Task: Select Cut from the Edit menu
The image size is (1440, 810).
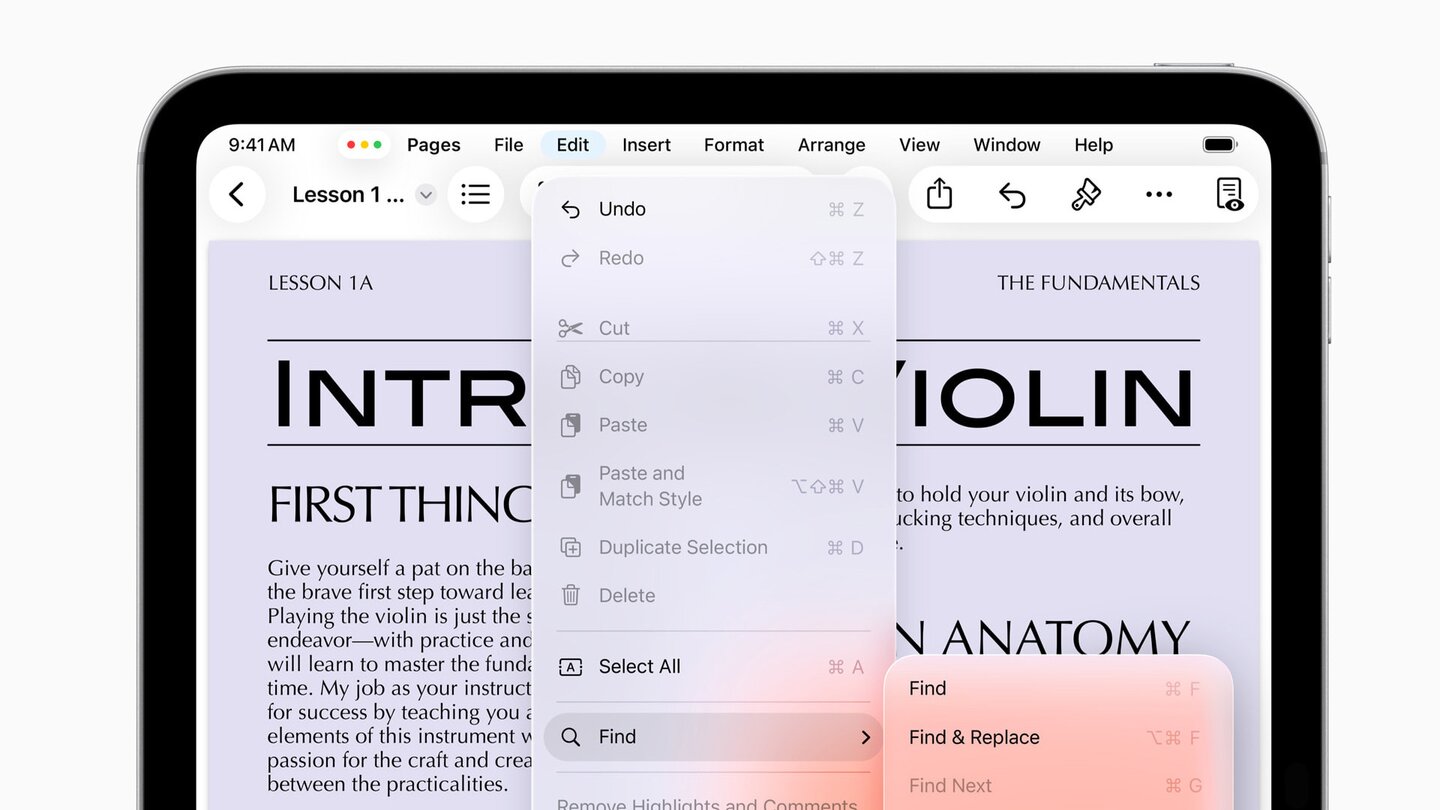Action: (x=713, y=328)
